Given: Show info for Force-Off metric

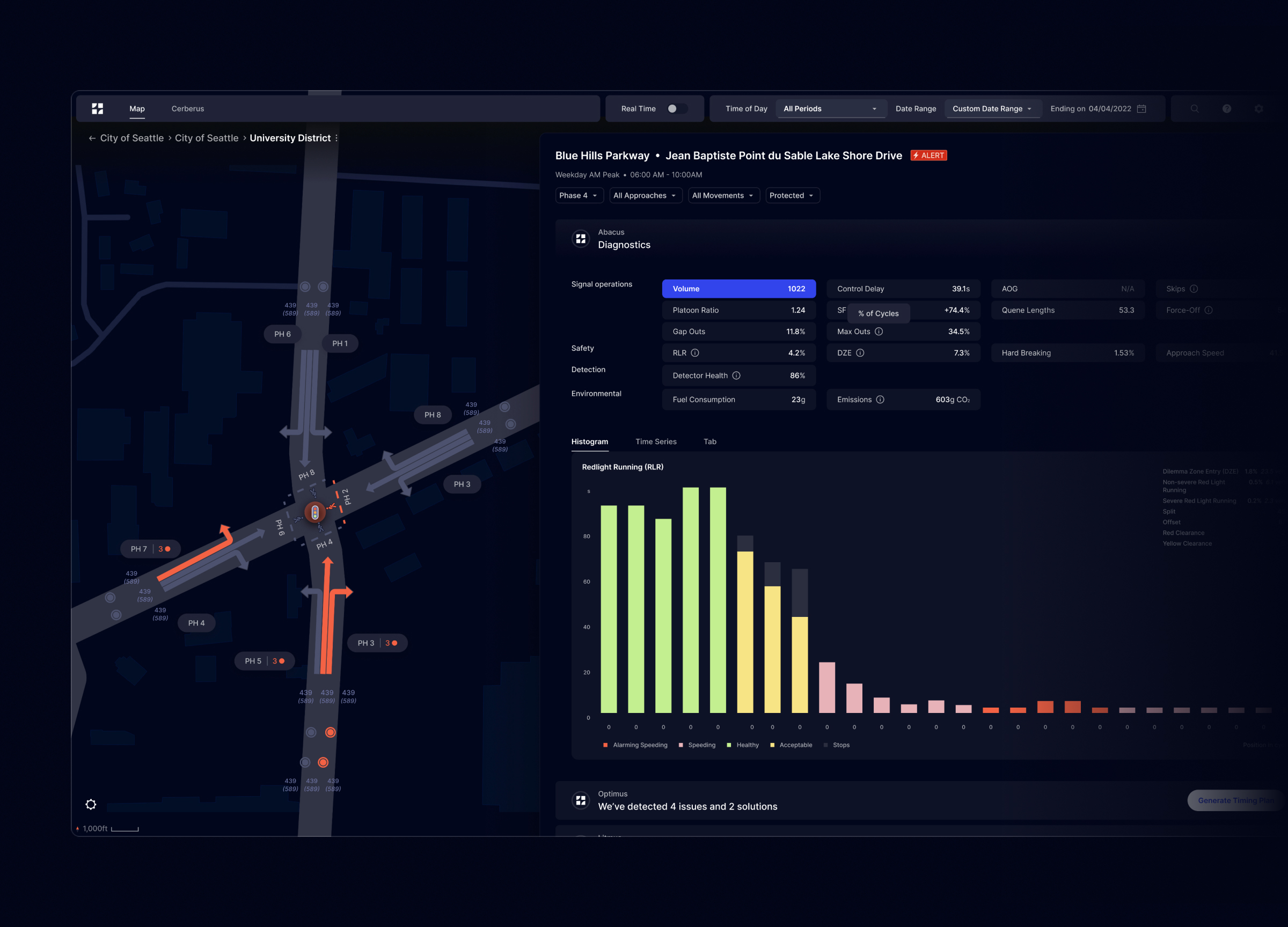Looking at the screenshot, I should (x=1209, y=310).
